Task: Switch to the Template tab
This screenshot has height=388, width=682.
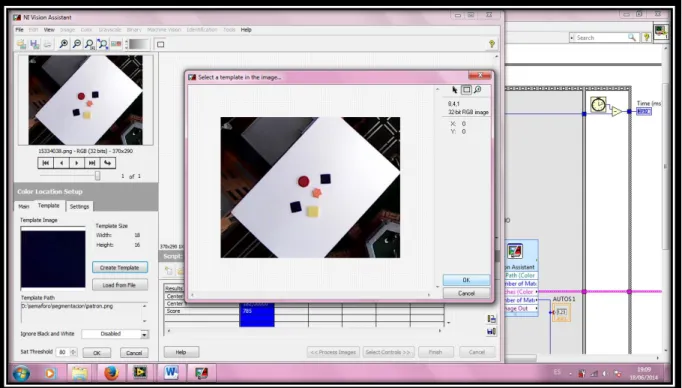Action: click(x=49, y=206)
